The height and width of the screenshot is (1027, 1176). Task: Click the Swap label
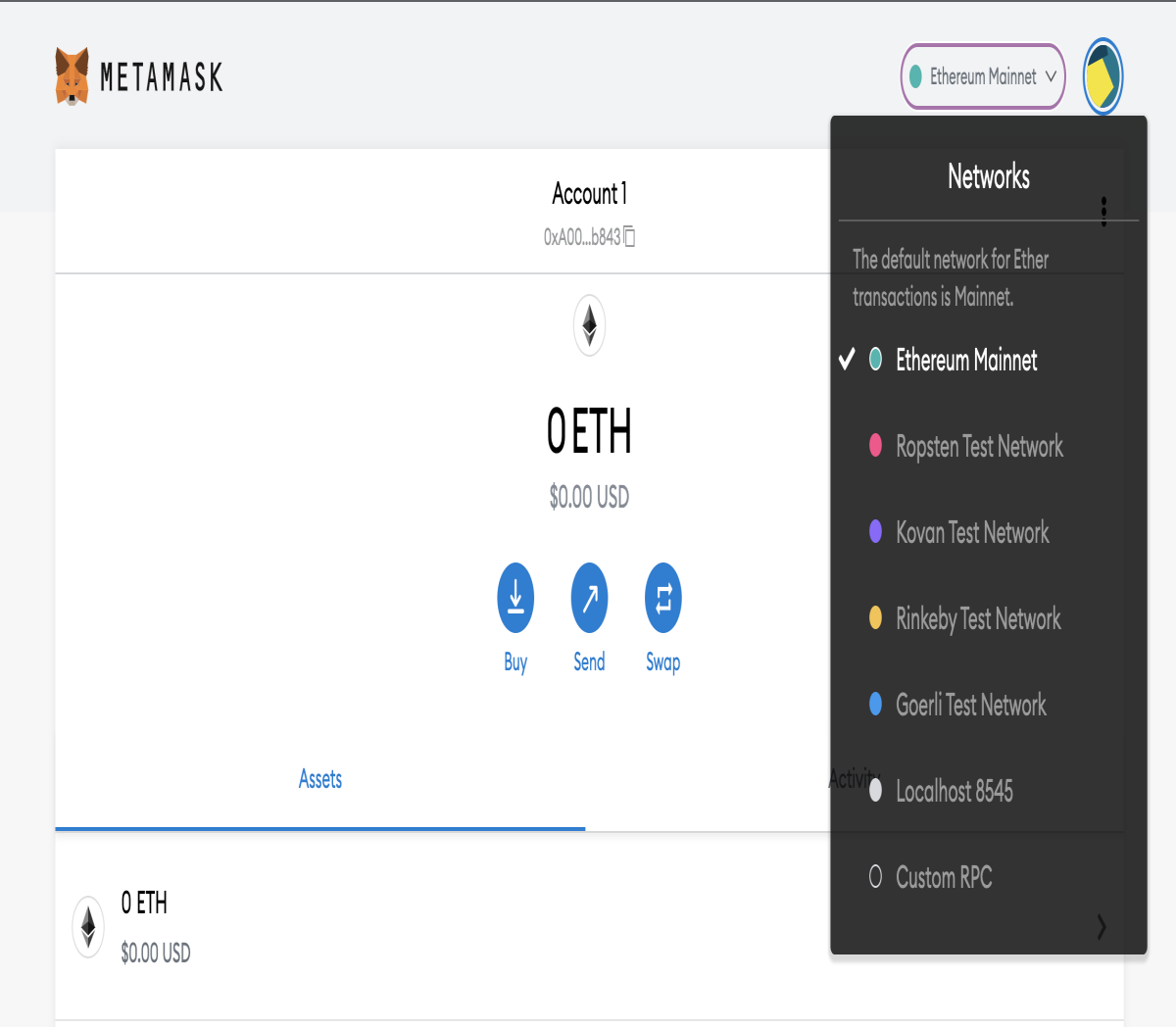[662, 663]
